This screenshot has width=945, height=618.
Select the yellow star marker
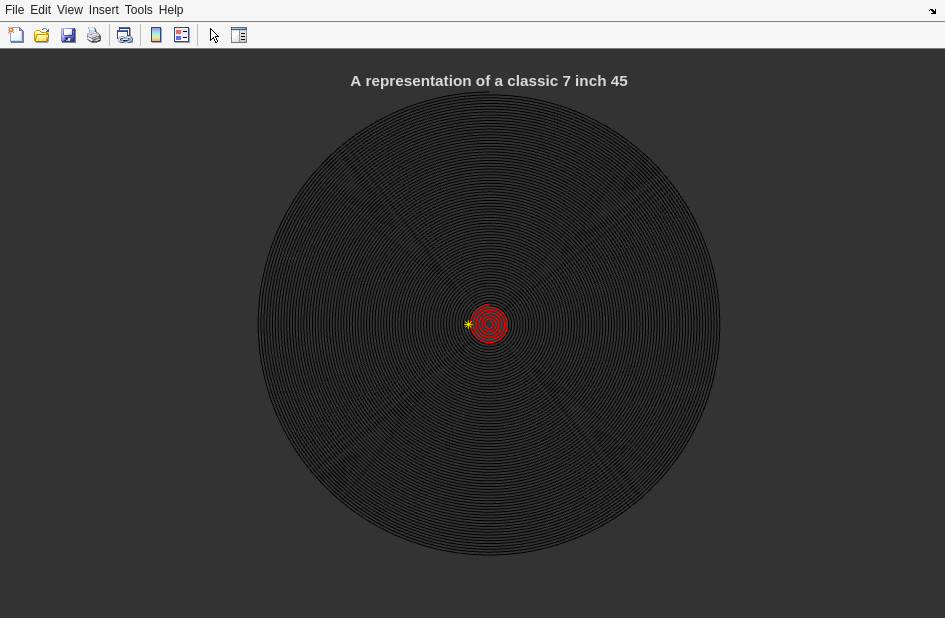pyautogui.click(x=468, y=324)
